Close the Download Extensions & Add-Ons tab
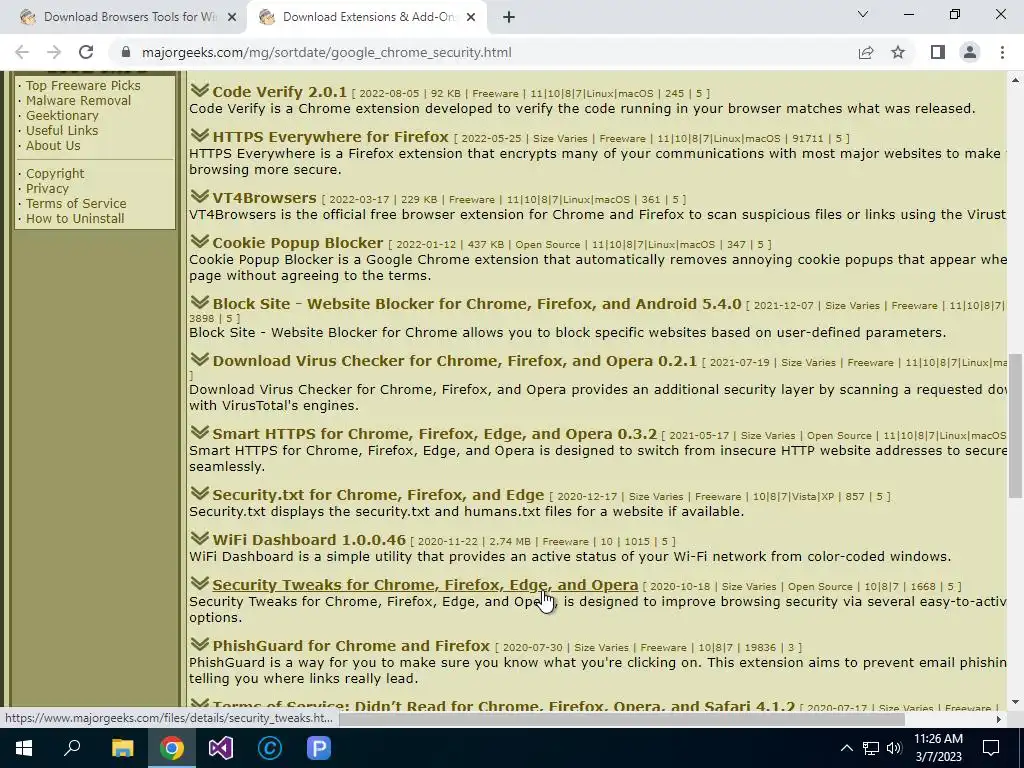The image size is (1024, 768). pyautogui.click(x=471, y=17)
